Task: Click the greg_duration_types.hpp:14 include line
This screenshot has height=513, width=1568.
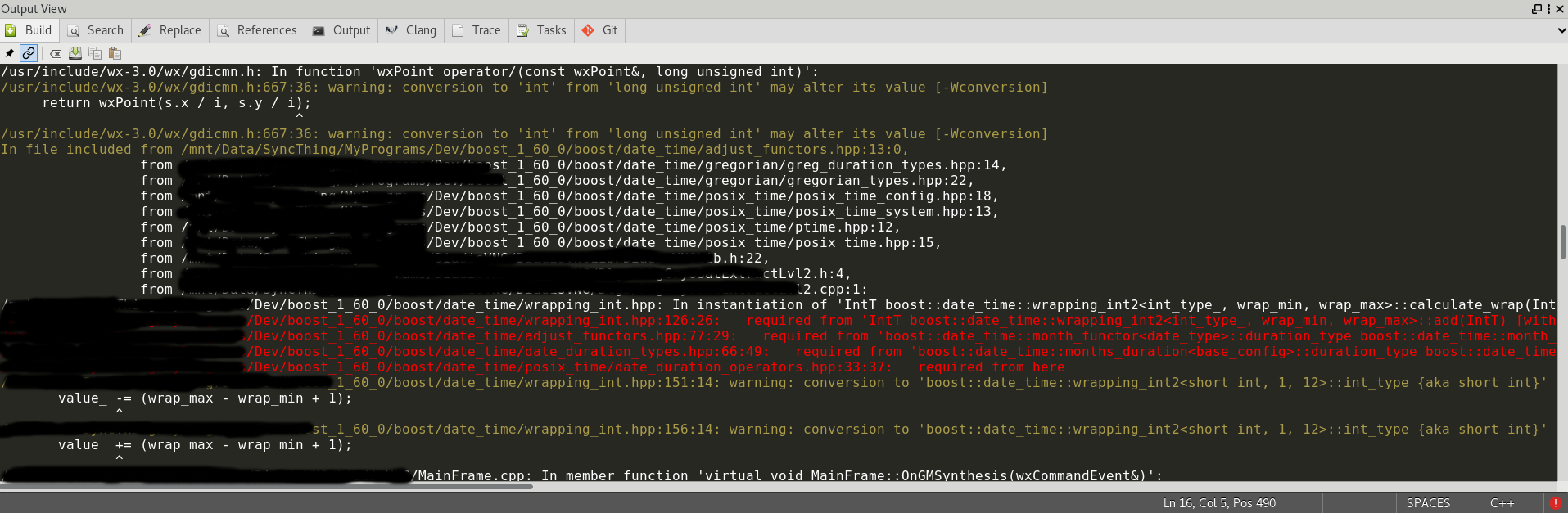Action: 573,165
